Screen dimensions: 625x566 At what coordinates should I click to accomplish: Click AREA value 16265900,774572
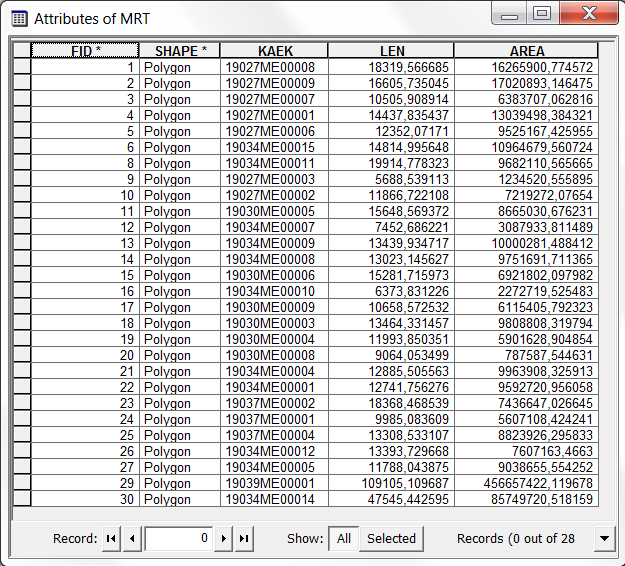point(526,67)
